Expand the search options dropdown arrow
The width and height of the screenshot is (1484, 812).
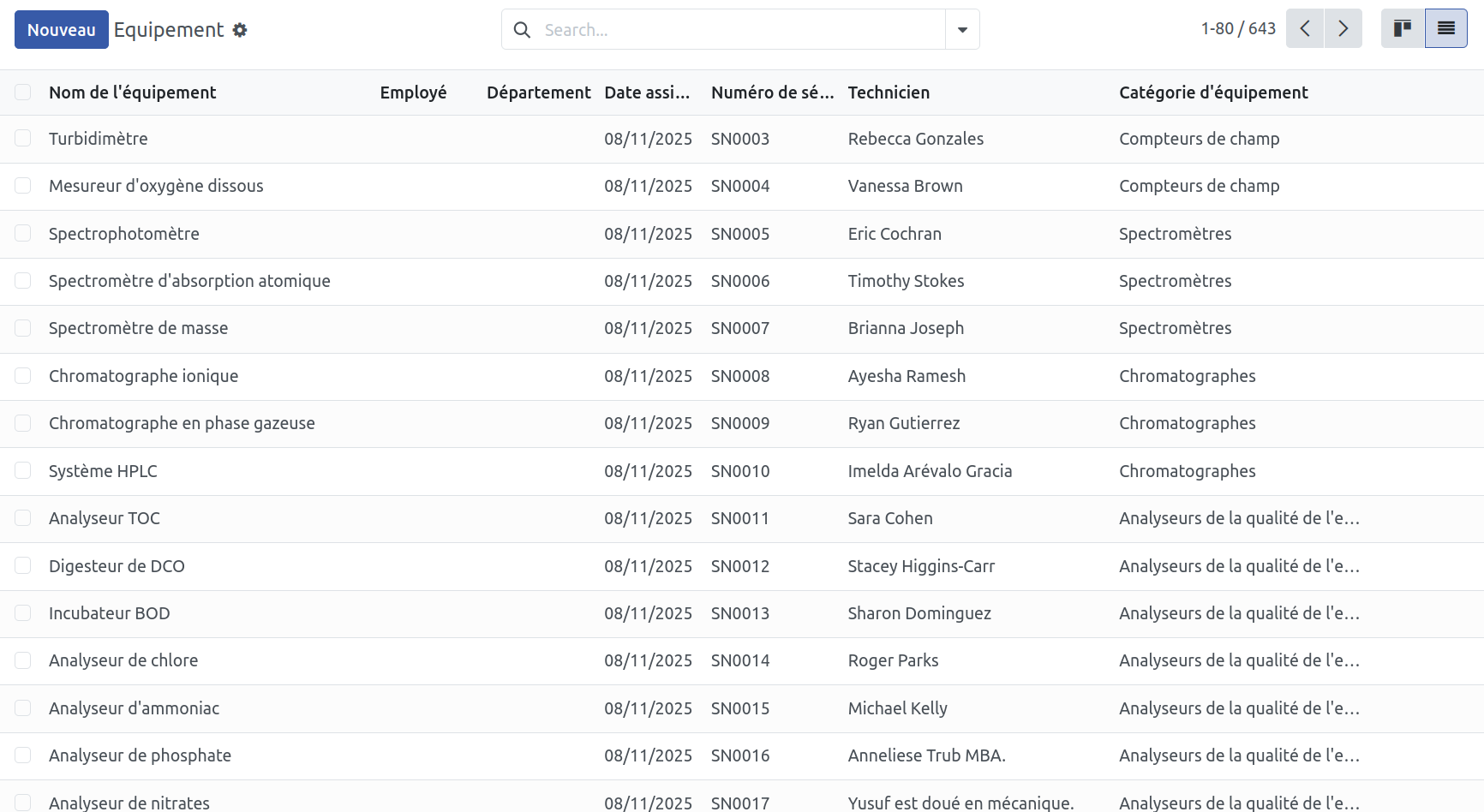[962, 30]
